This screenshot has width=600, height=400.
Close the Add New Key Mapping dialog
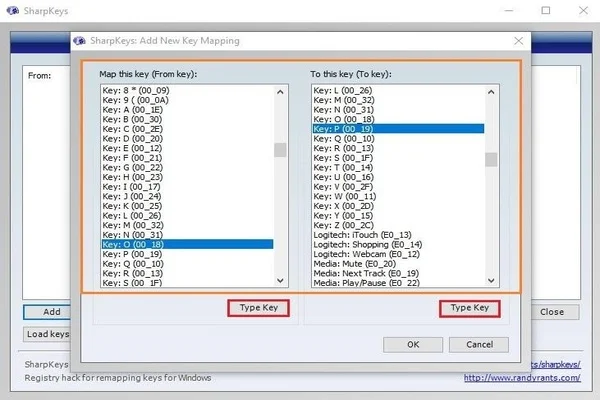(x=518, y=41)
